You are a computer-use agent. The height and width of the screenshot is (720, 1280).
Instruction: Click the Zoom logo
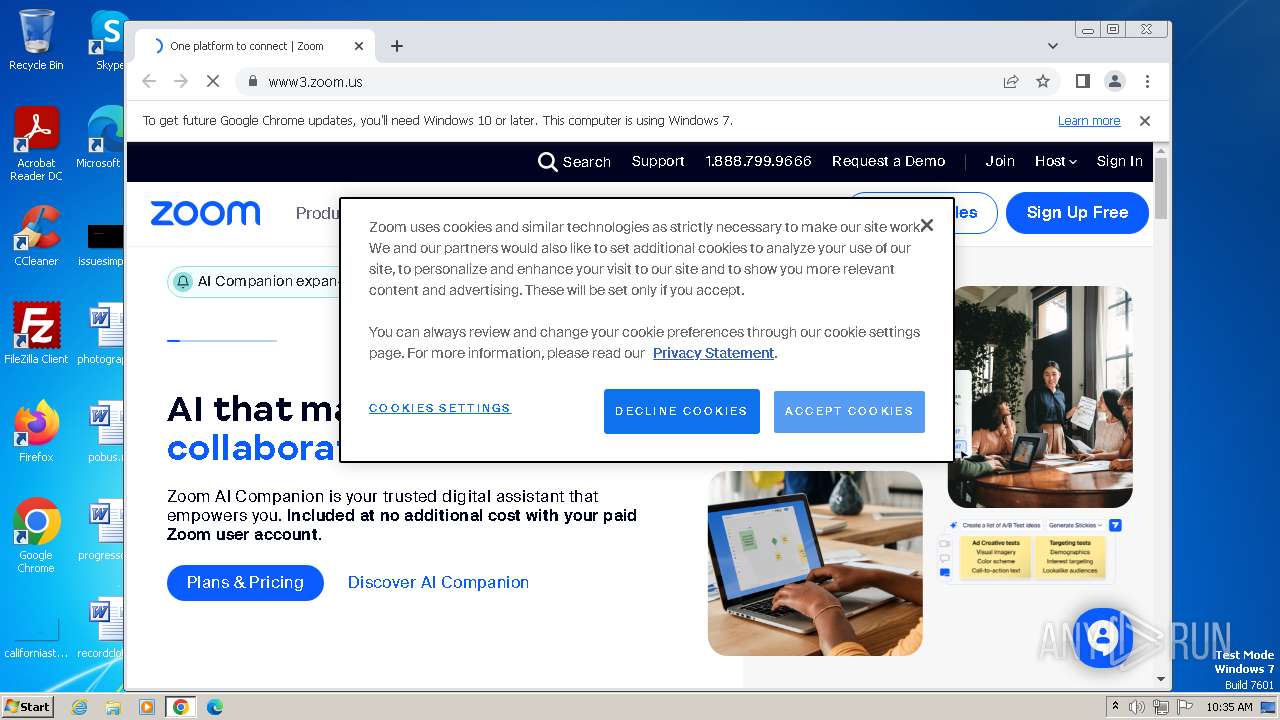[x=205, y=213]
